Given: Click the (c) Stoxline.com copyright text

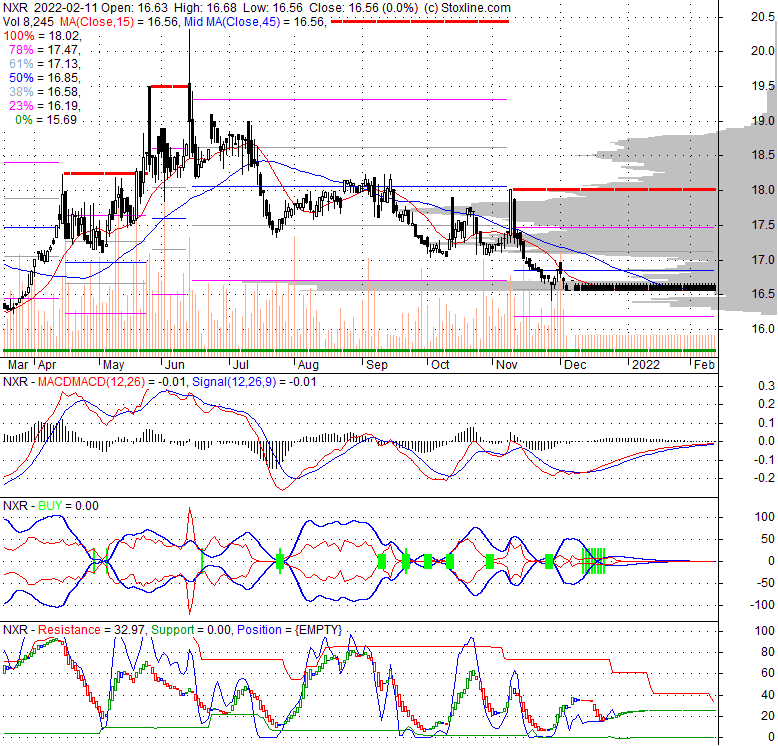Looking at the screenshot, I should (x=468, y=8).
